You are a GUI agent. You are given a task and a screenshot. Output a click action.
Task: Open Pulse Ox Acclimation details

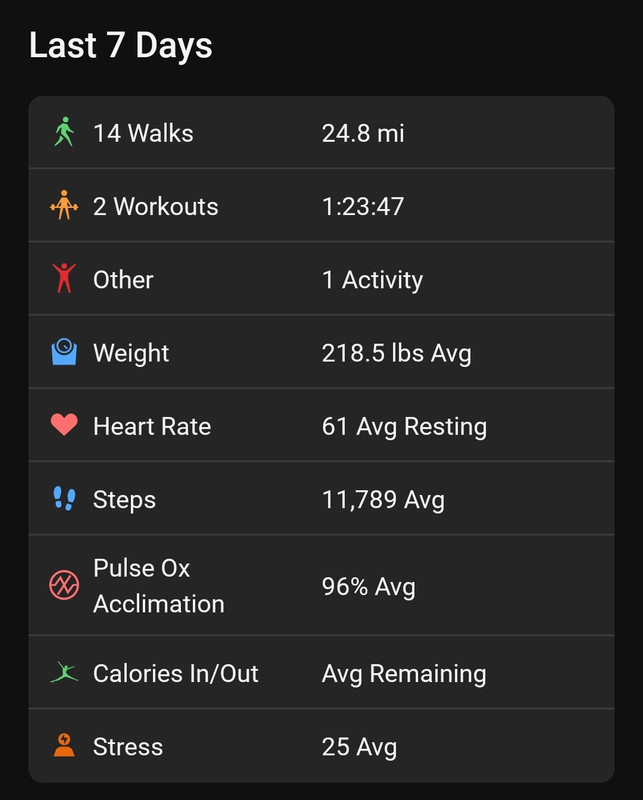tap(322, 585)
